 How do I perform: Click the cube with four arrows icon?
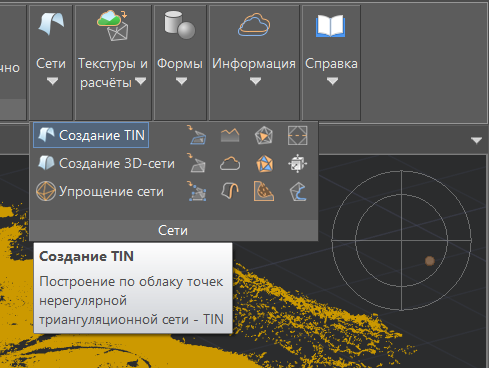[x=297, y=163]
